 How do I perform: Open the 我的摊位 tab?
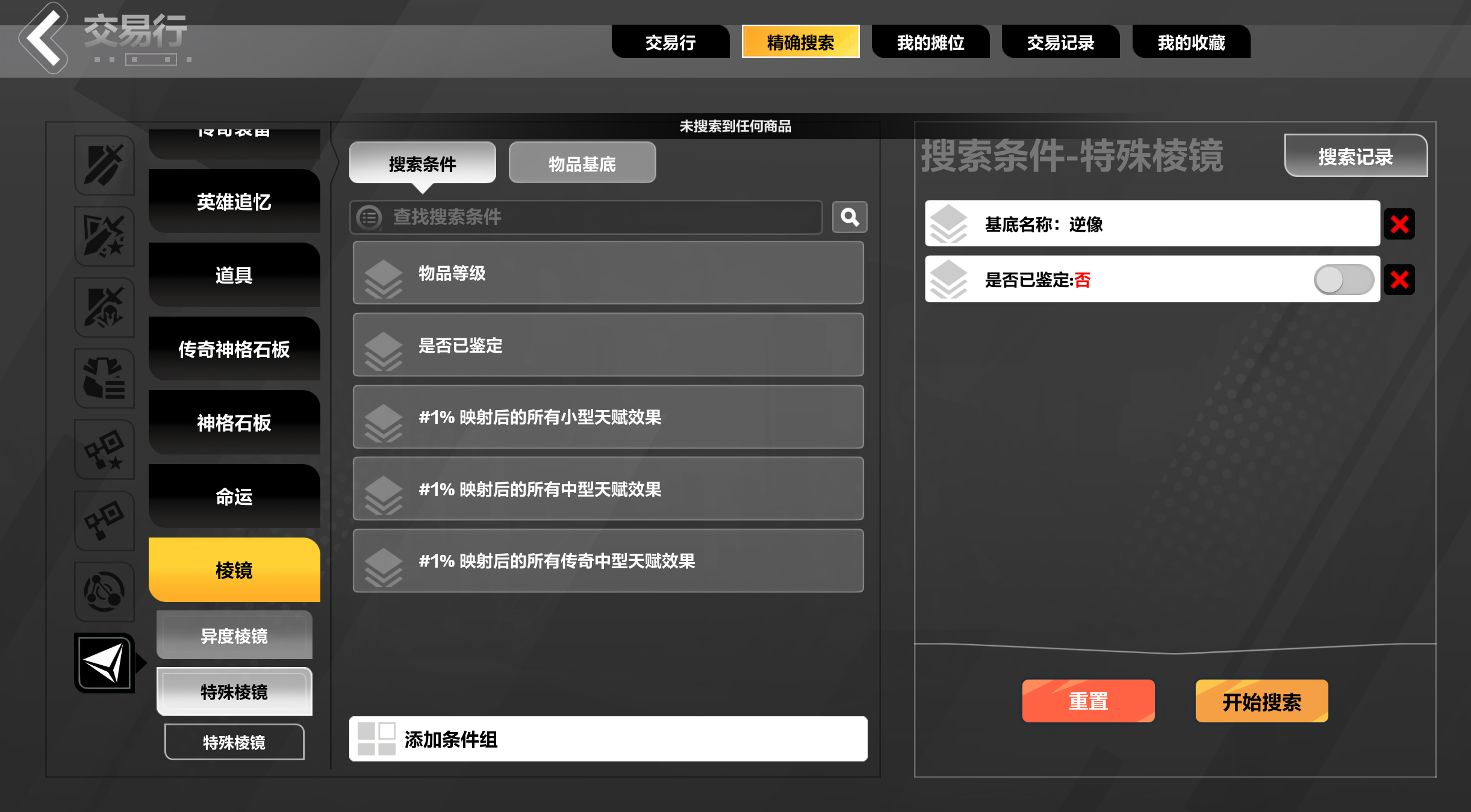click(x=930, y=42)
